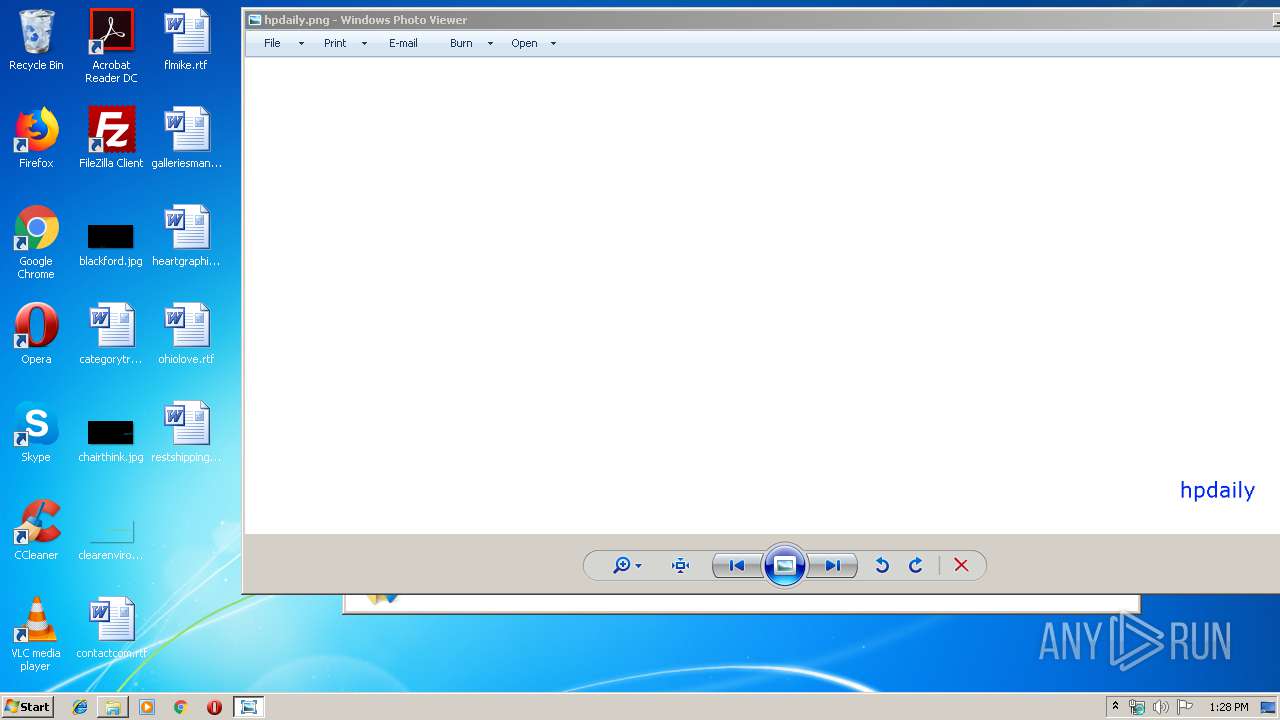Select the heartgraphi document icon
The width and height of the screenshot is (1280, 720).
[186, 236]
